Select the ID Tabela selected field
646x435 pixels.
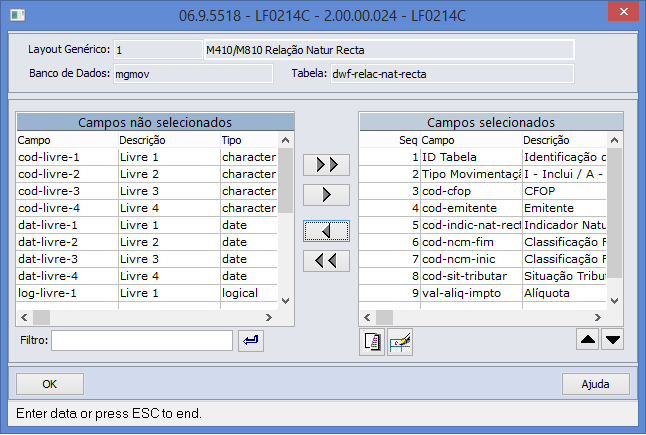coord(483,157)
